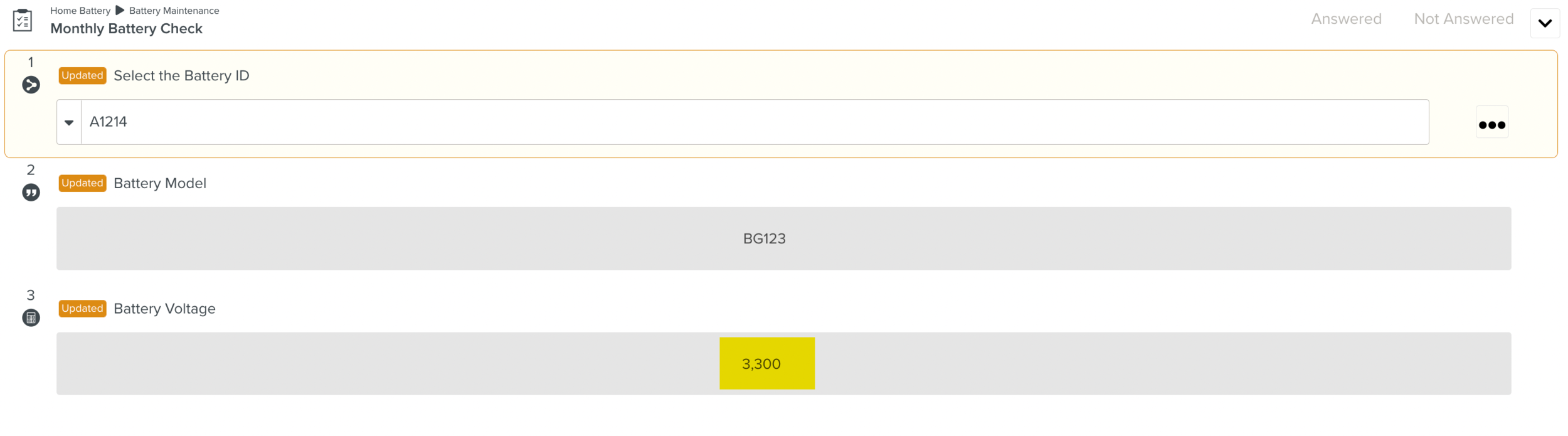Click the Updated badge on Select the Battery ID
This screenshot has width=1568, height=436.
[82, 75]
